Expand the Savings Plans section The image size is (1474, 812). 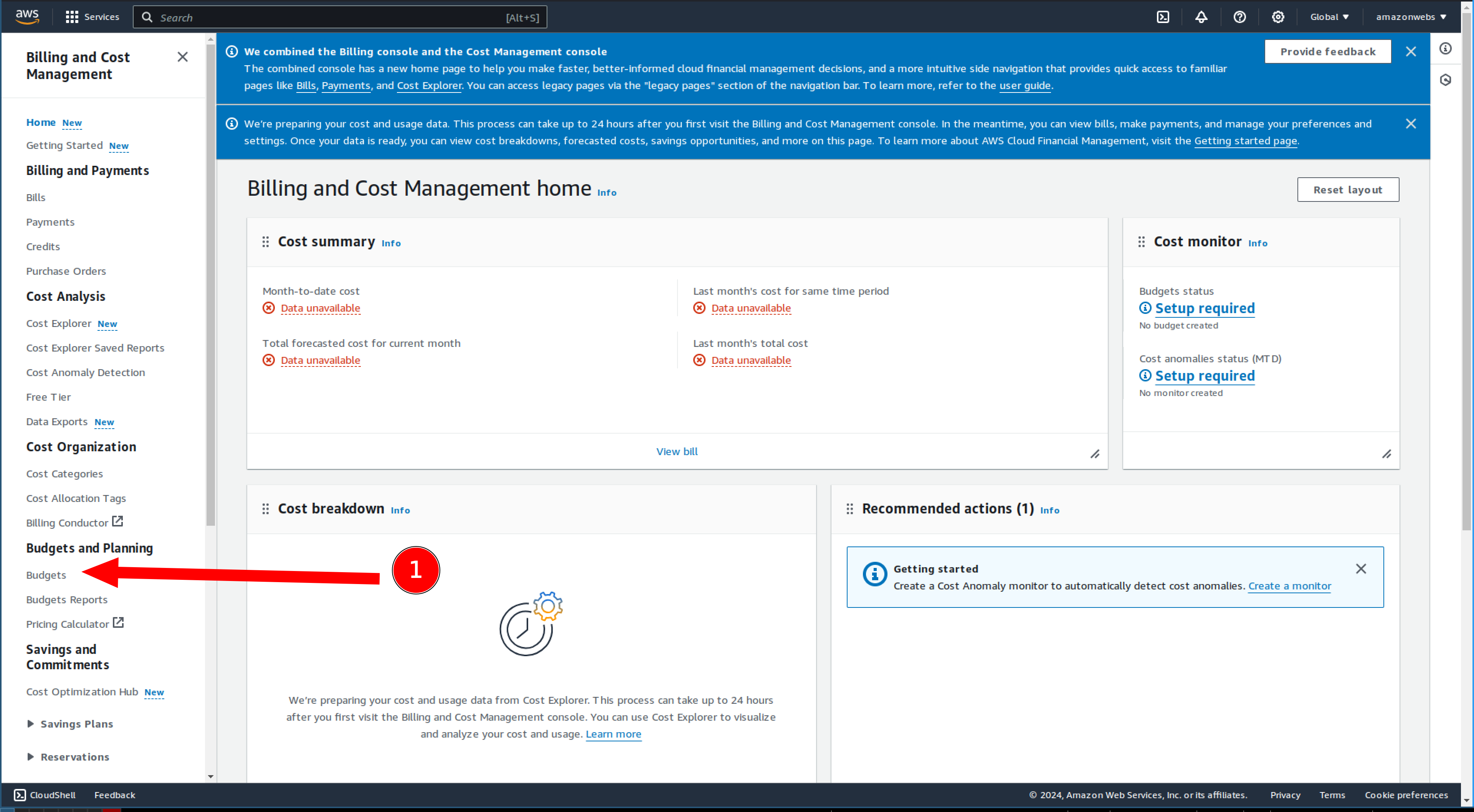pos(70,724)
